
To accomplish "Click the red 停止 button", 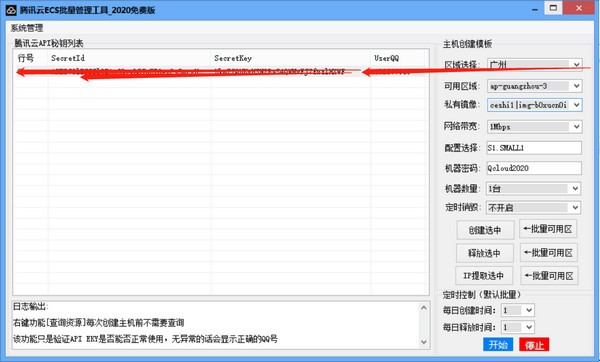I will tap(534, 345).
